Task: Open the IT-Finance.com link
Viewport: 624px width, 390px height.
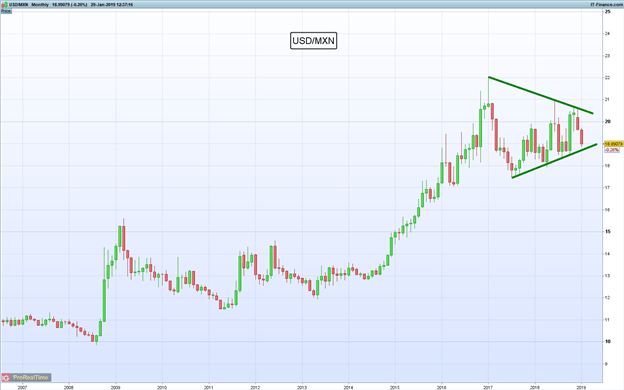Action: (x=606, y=4)
